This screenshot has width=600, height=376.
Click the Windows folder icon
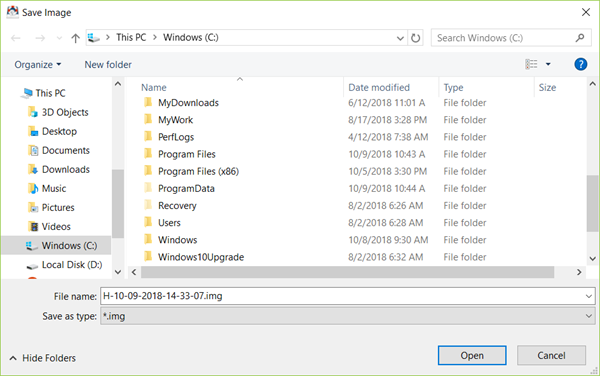pos(148,239)
